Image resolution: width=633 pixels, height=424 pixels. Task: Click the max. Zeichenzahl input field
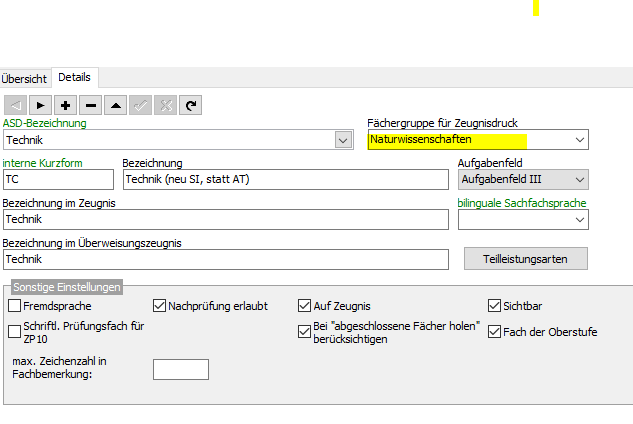pos(180,370)
